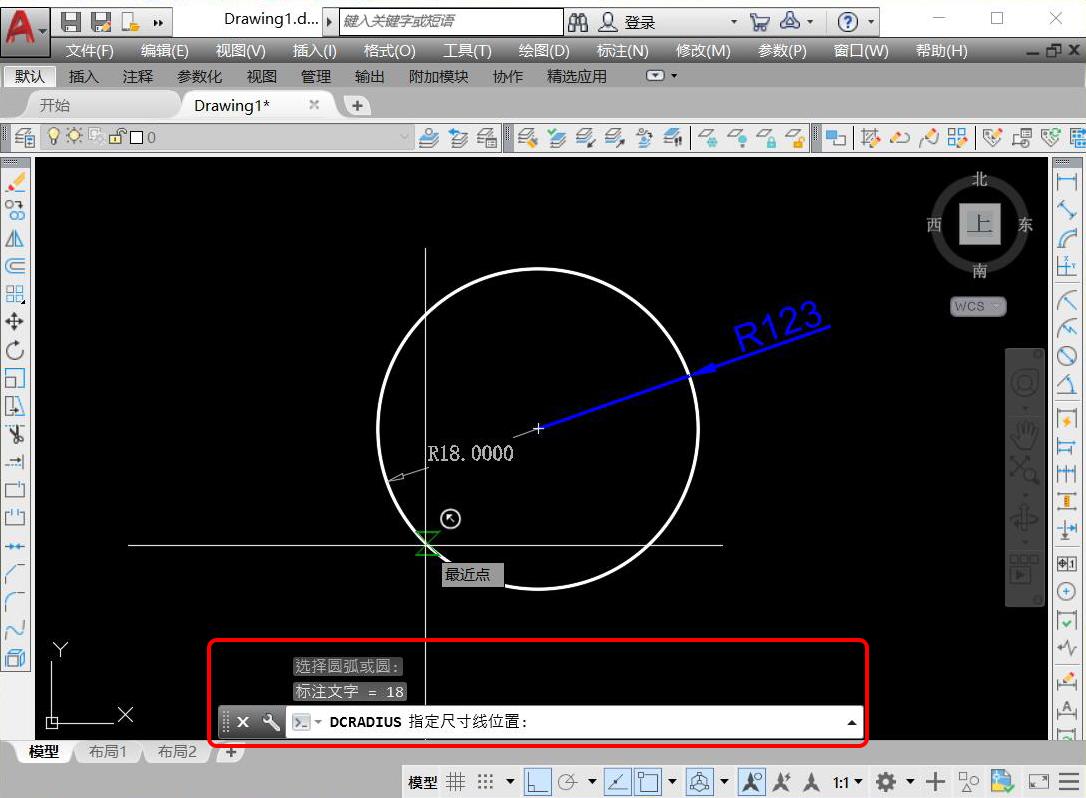Open the 标注(N) menu
The width and height of the screenshot is (1086, 798).
622,50
